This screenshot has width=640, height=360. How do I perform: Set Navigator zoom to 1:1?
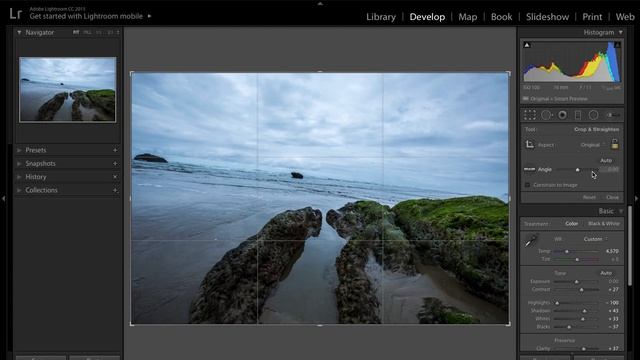pos(99,32)
